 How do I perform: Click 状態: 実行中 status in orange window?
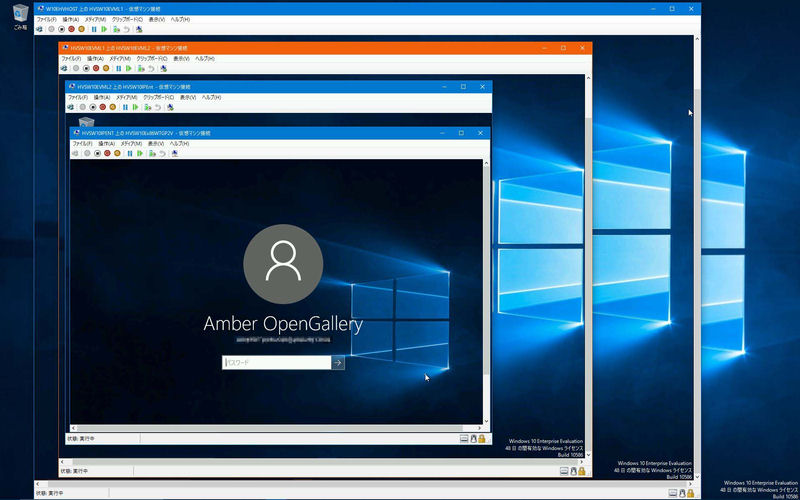[74, 471]
